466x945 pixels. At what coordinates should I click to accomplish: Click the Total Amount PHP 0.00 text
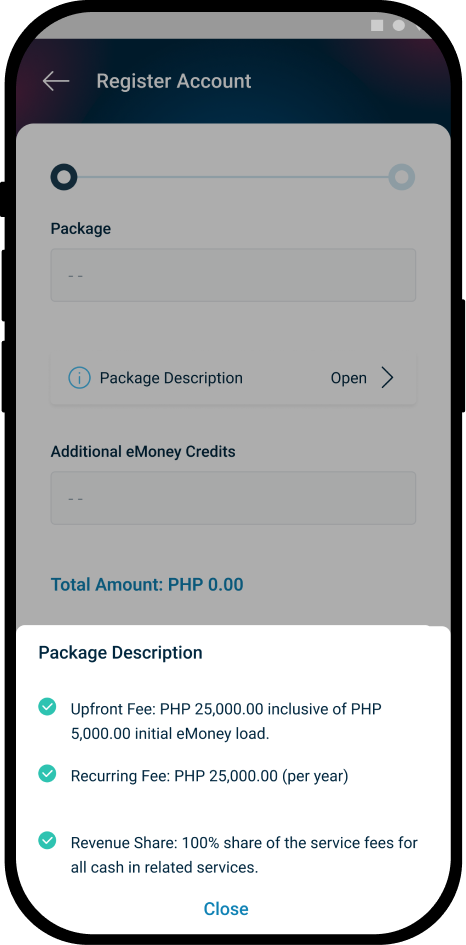147,585
